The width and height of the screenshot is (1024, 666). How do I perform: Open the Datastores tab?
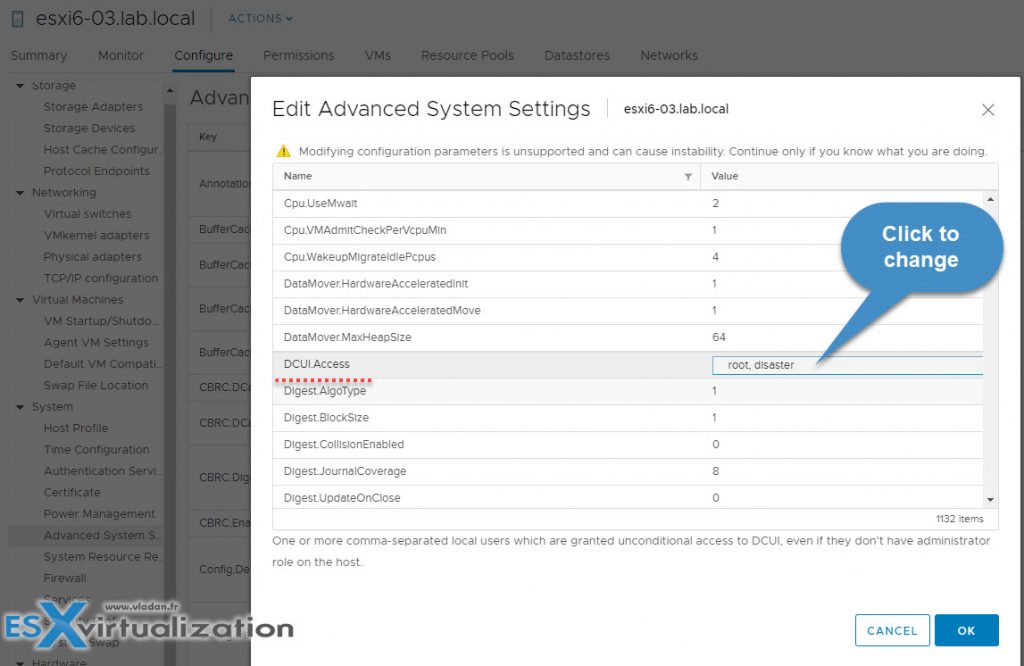577,56
